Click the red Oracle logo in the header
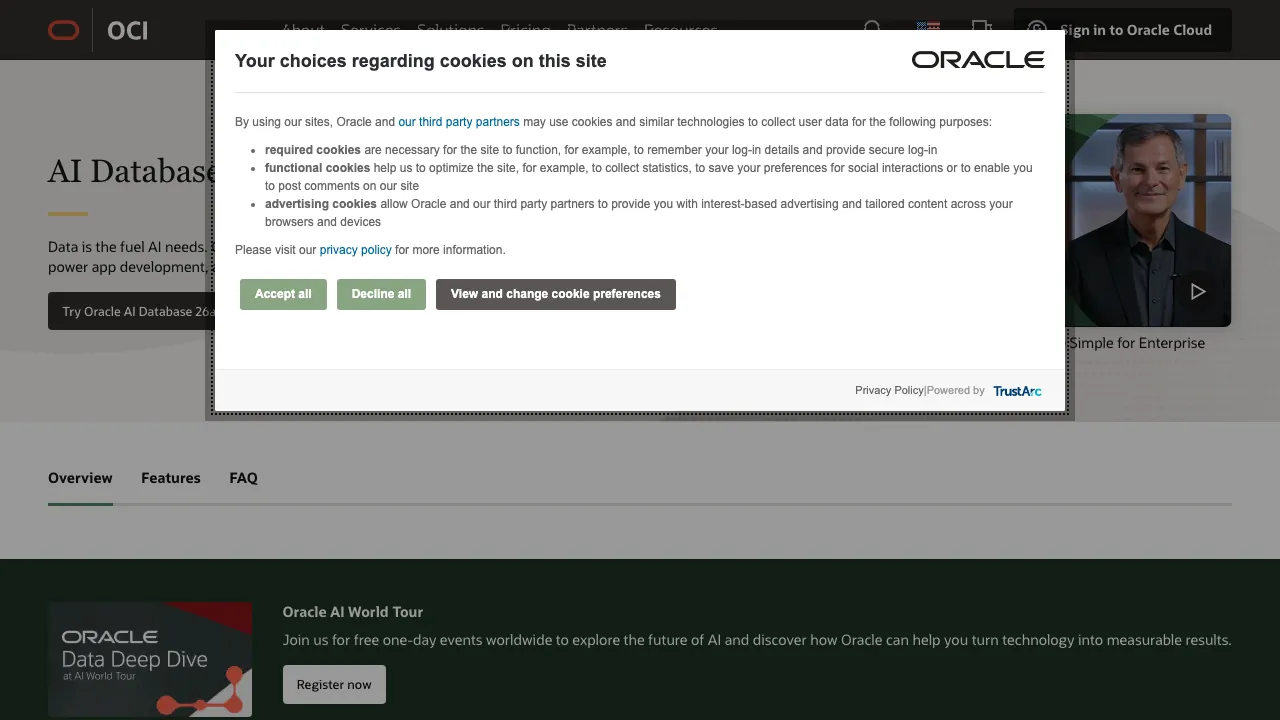 tap(64, 30)
